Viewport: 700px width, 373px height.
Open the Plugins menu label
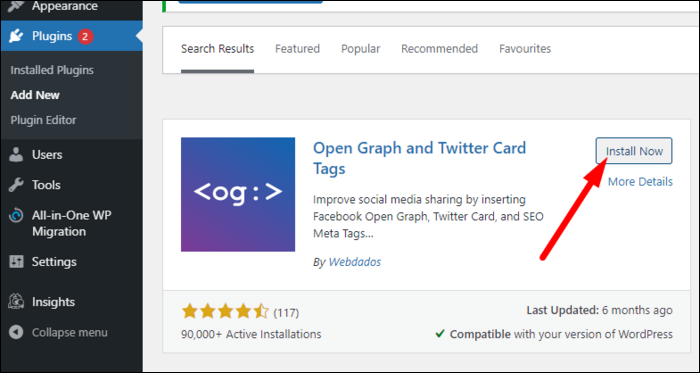pyautogui.click(x=52, y=36)
